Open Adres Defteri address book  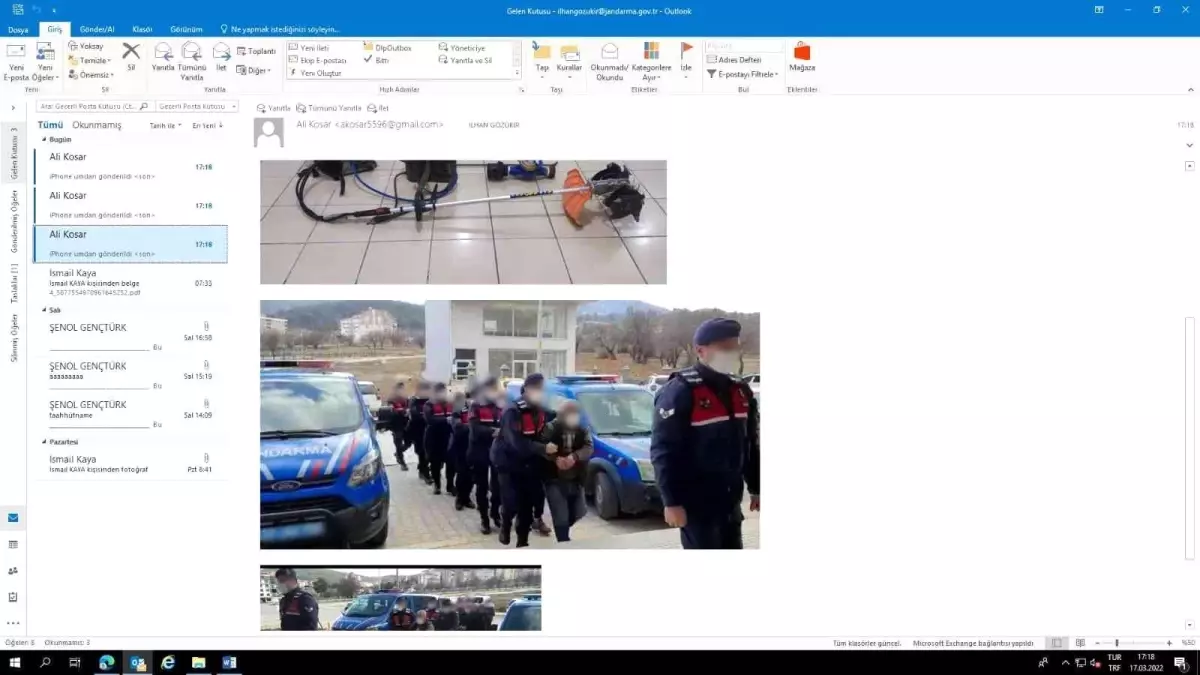click(x=739, y=60)
